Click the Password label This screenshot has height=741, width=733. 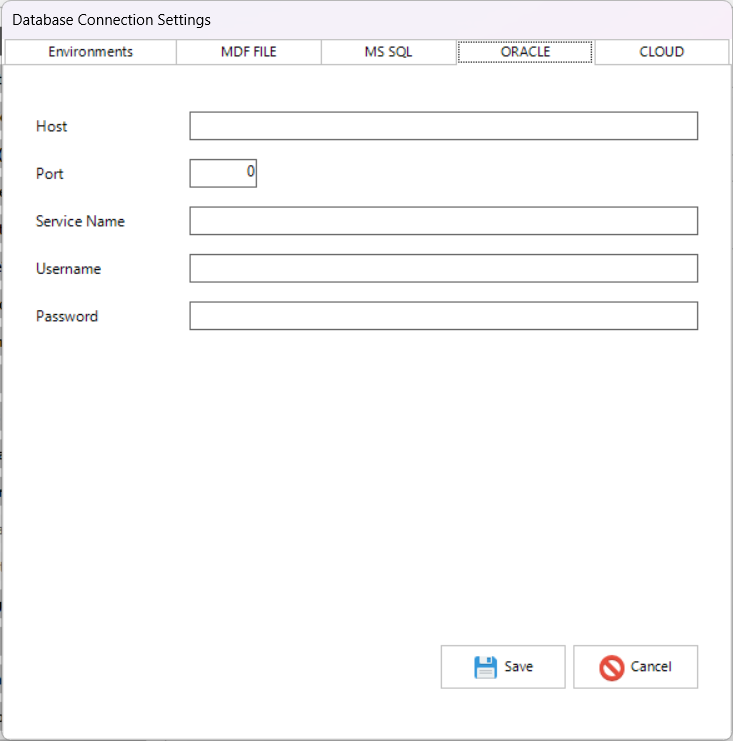coord(67,316)
